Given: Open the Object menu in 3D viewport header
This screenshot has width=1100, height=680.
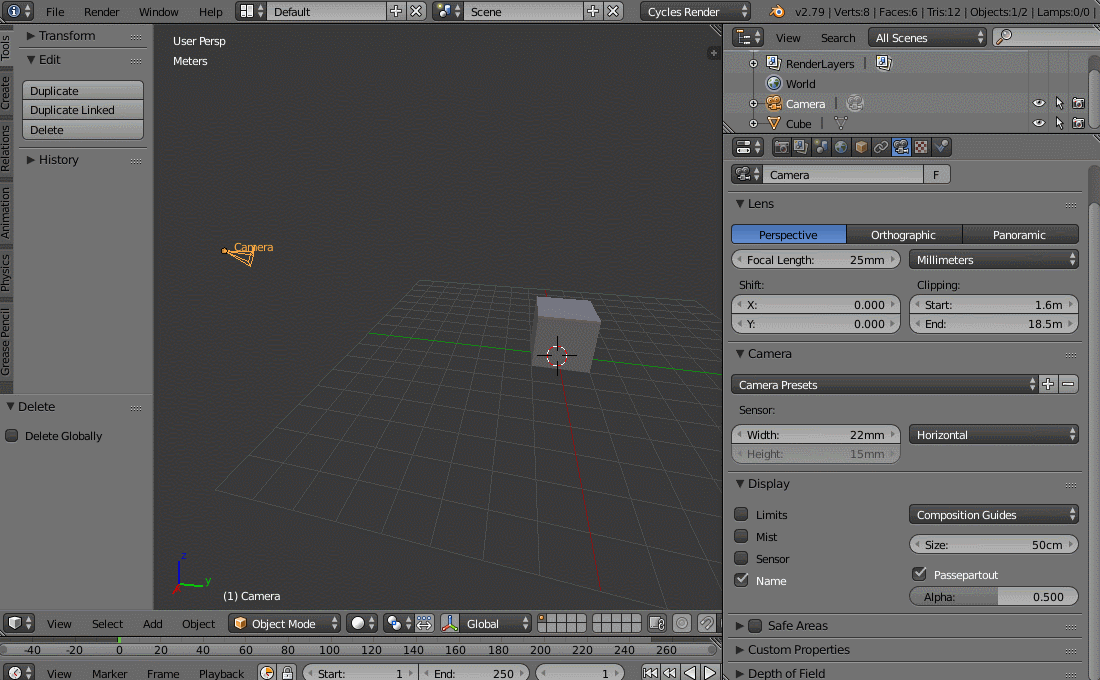Looking at the screenshot, I should click(198, 623).
